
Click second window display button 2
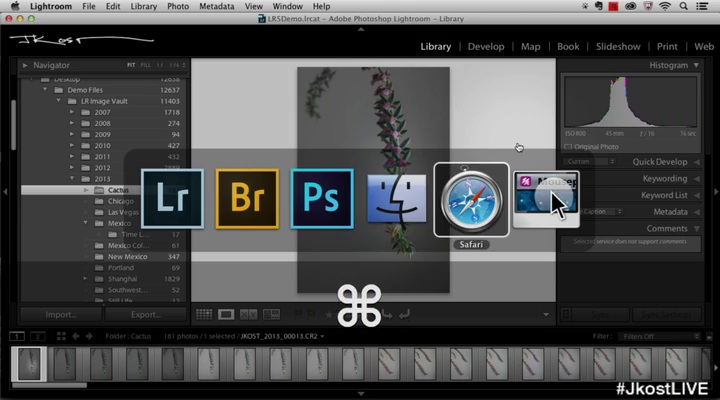tap(37, 336)
